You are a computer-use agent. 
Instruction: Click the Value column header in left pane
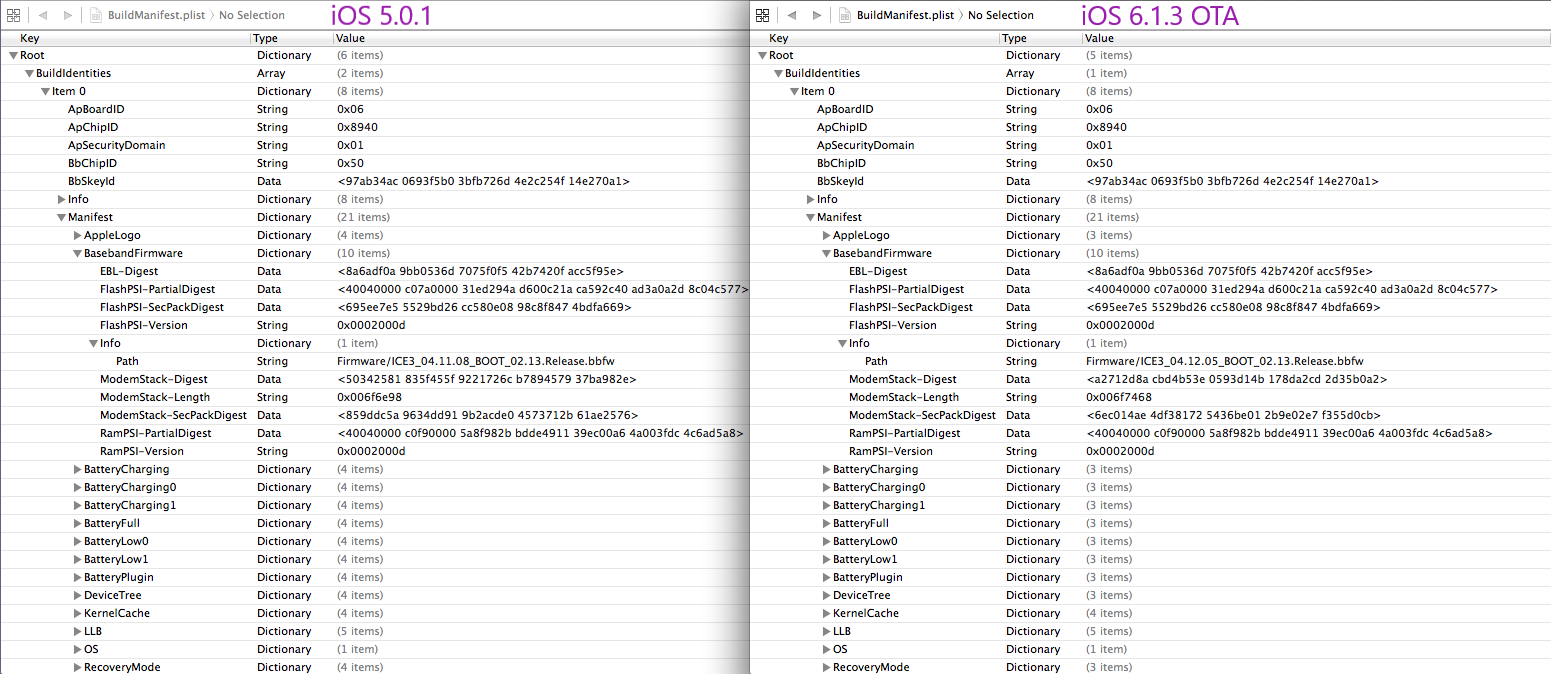(541, 38)
